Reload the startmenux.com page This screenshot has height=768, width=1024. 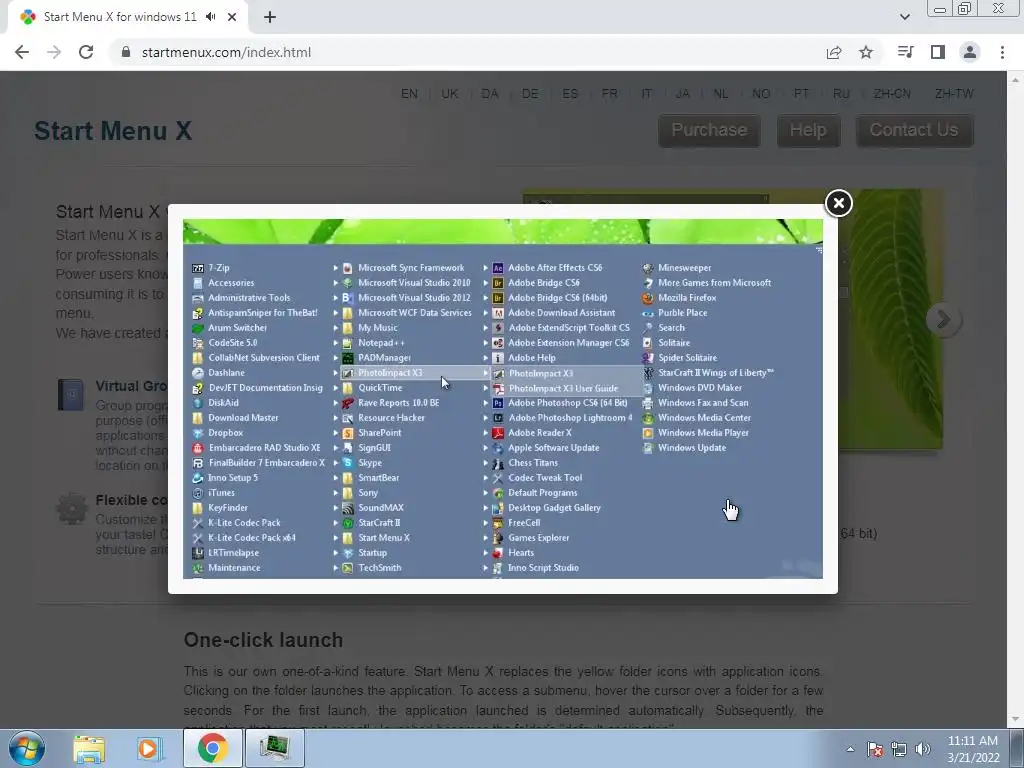pyautogui.click(x=86, y=52)
